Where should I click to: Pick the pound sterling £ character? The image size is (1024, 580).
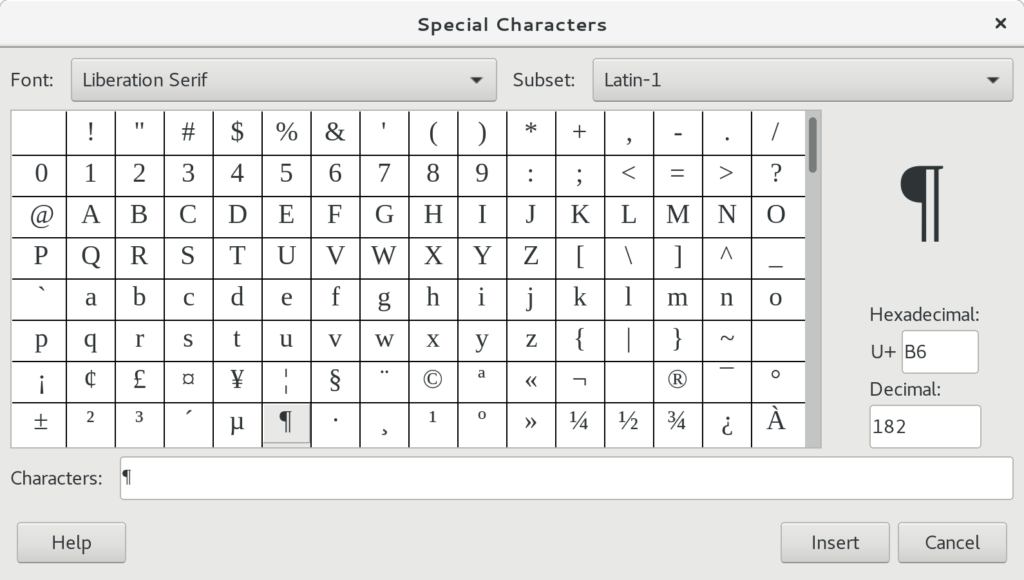point(139,381)
